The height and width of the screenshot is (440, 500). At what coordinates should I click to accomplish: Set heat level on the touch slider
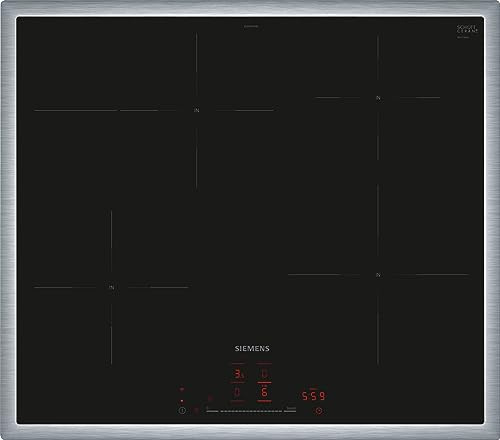pos(251,411)
